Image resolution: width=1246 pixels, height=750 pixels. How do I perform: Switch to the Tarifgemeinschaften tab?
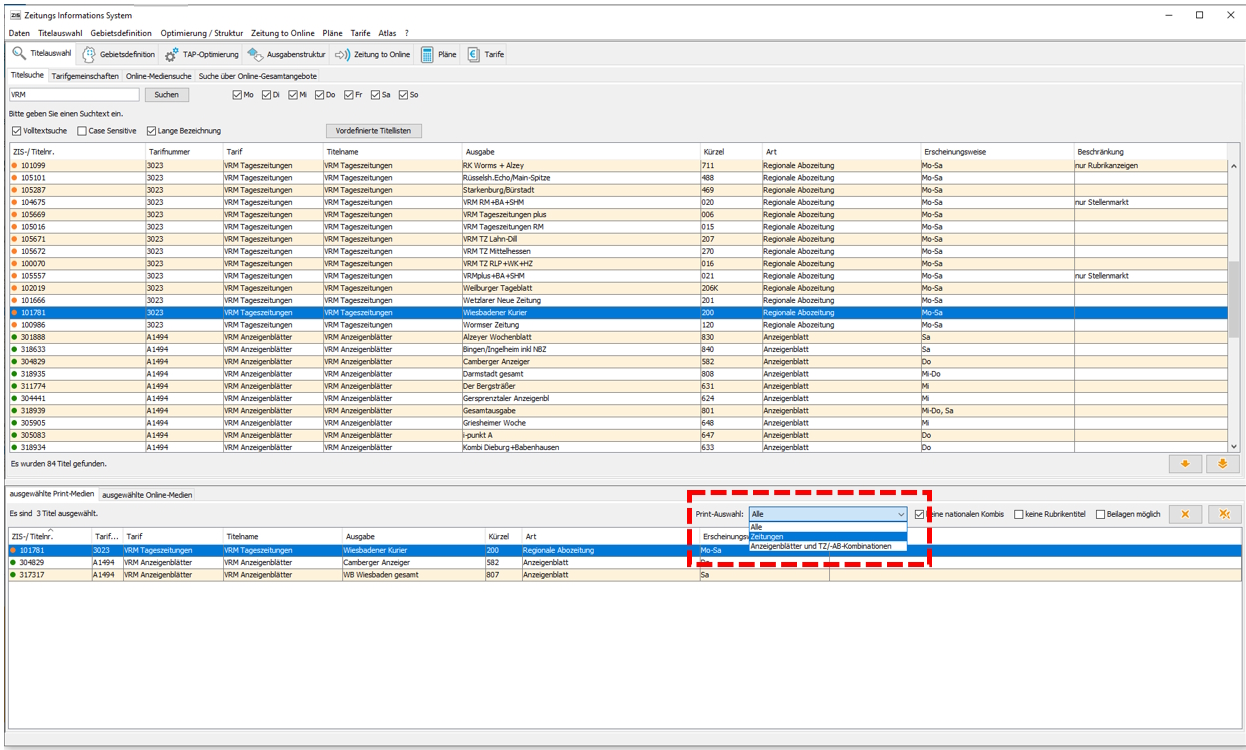pos(85,76)
